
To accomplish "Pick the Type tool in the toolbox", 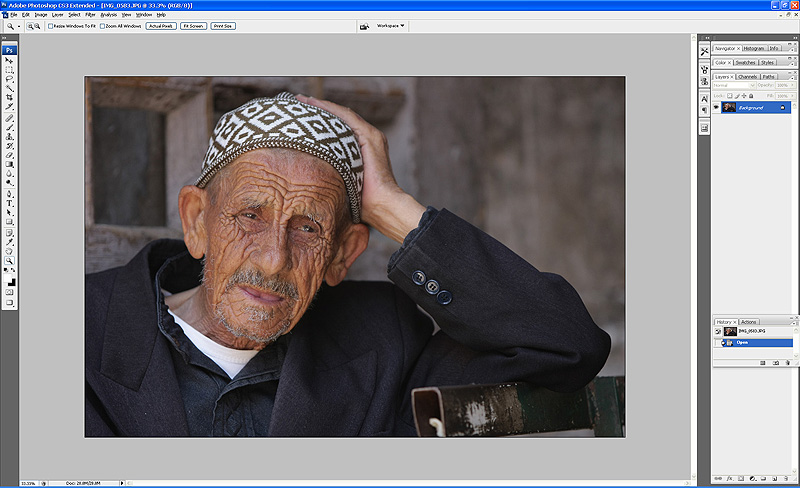I will (x=10, y=203).
